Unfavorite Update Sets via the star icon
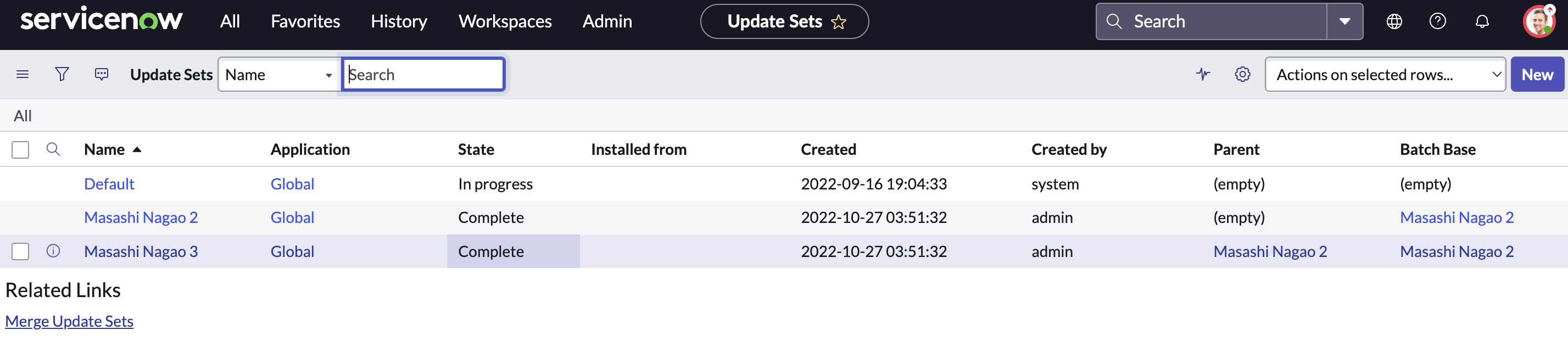Viewport: 1568px width, 341px height. coord(839,21)
